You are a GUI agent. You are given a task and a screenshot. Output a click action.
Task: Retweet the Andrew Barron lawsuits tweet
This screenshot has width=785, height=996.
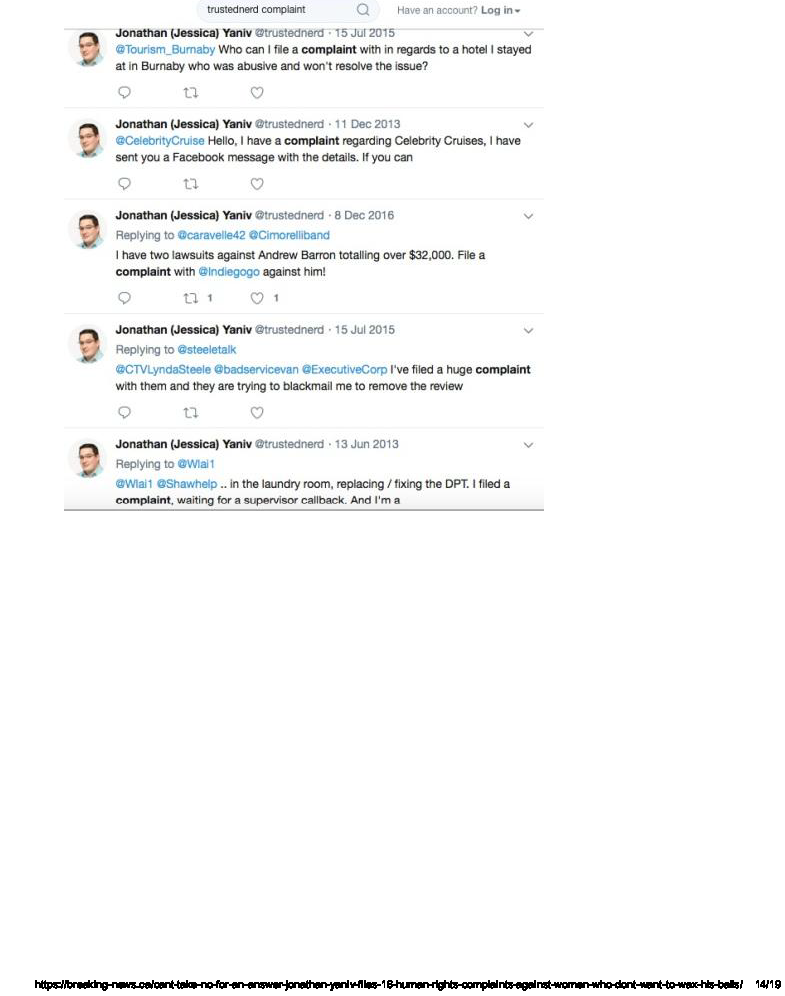tap(191, 298)
